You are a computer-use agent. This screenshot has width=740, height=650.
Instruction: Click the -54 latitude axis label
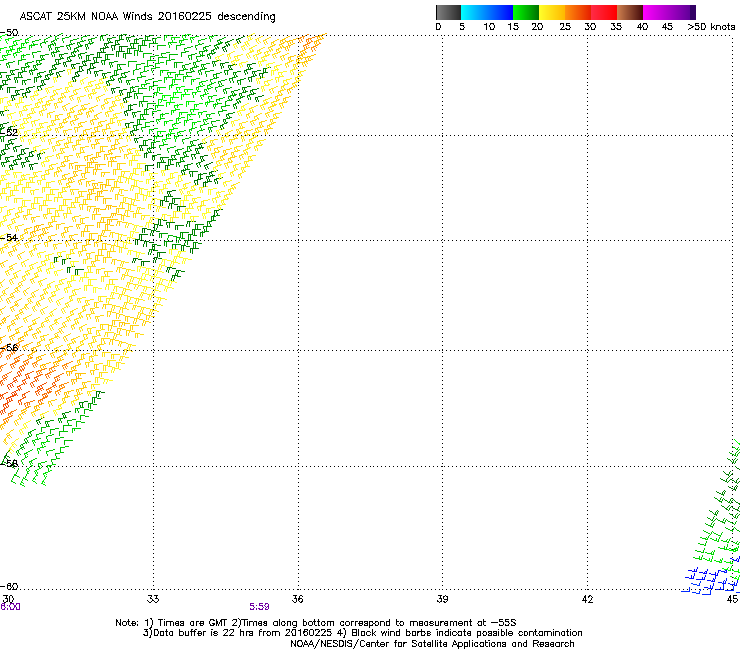(10, 237)
